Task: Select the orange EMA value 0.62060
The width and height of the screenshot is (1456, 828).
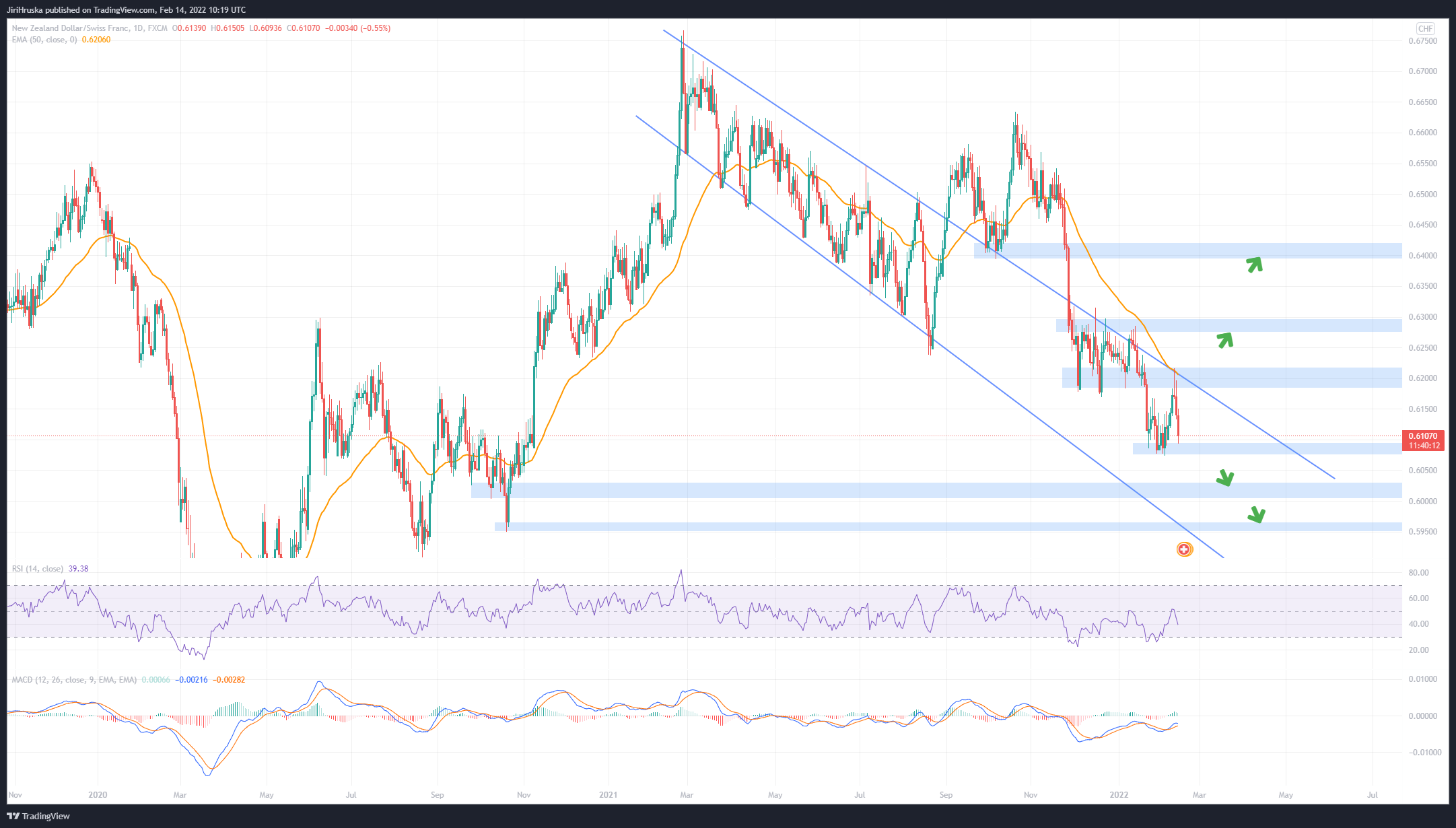Action: (96, 40)
